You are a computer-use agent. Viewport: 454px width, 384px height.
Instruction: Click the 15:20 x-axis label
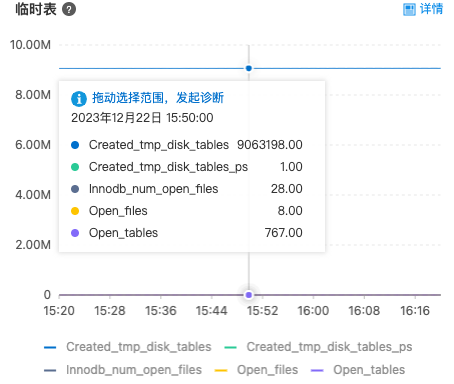click(59, 311)
